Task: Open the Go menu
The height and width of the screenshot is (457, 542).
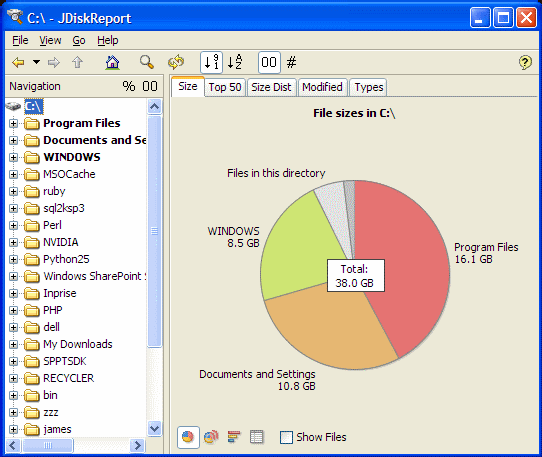Action: coord(79,40)
